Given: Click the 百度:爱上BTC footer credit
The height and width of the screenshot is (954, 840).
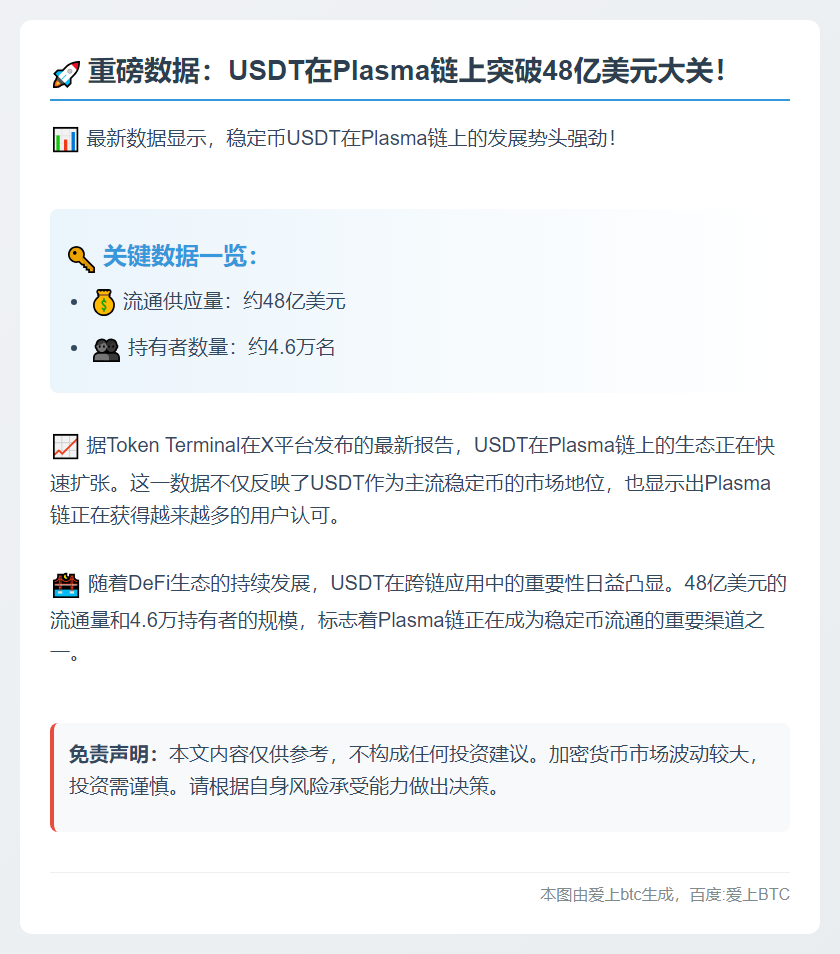Looking at the screenshot, I should click(739, 895).
